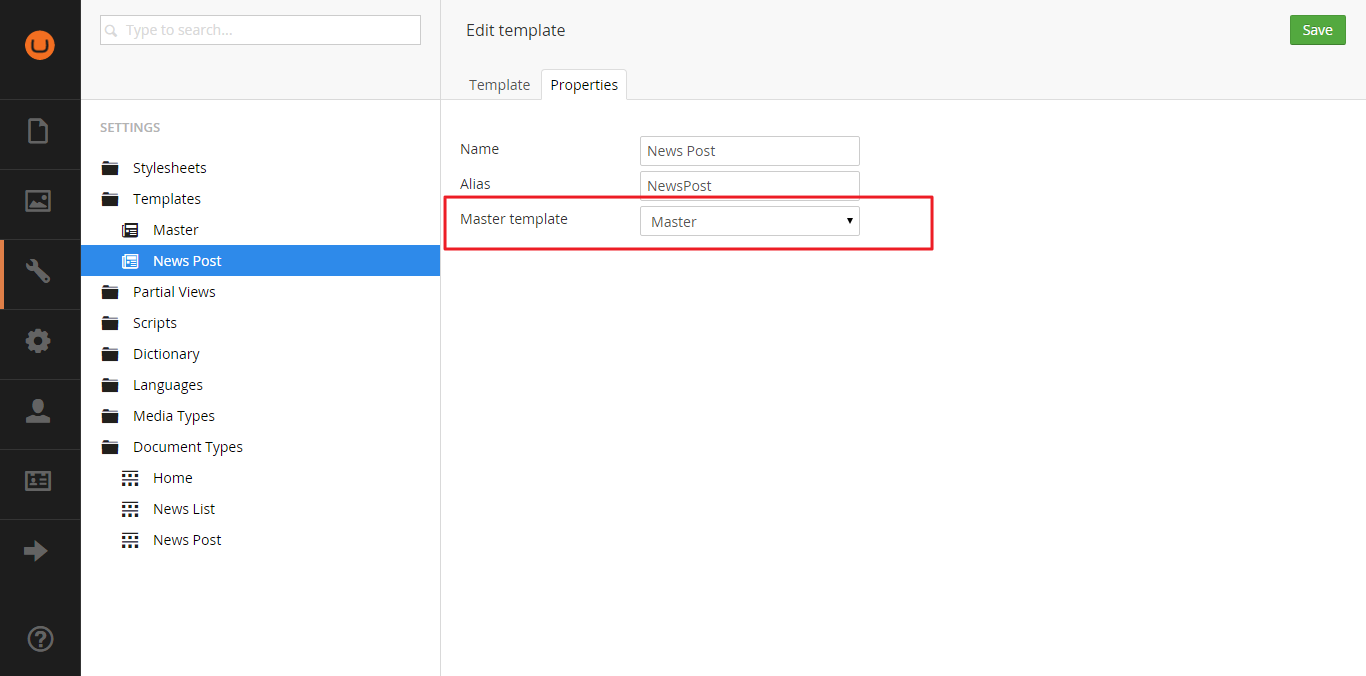1366x676 pixels.
Task: Open the Settings section wrench icon
Action: click(38, 271)
